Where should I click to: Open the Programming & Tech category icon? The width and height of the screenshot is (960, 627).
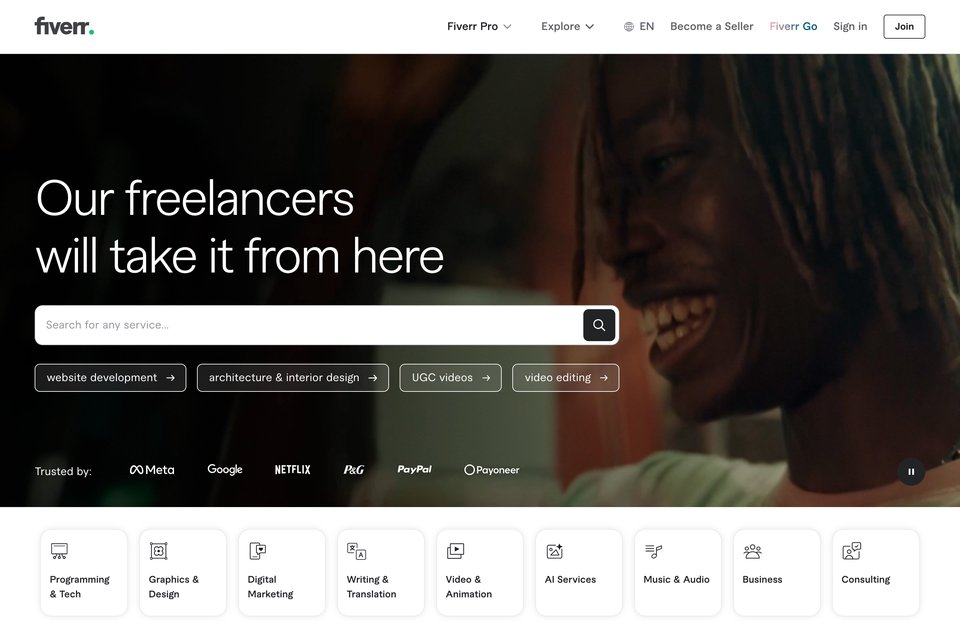pyautogui.click(x=59, y=551)
